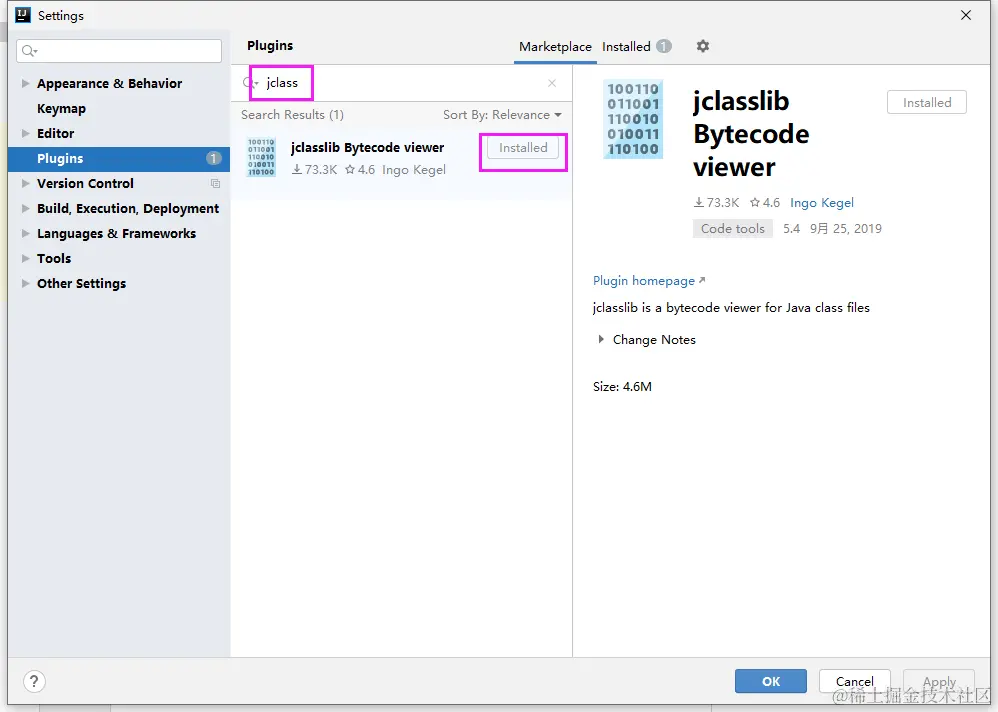Open Ingo Kegel vendor link in details
This screenshot has height=712, width=998.
[x=822, y=203]
